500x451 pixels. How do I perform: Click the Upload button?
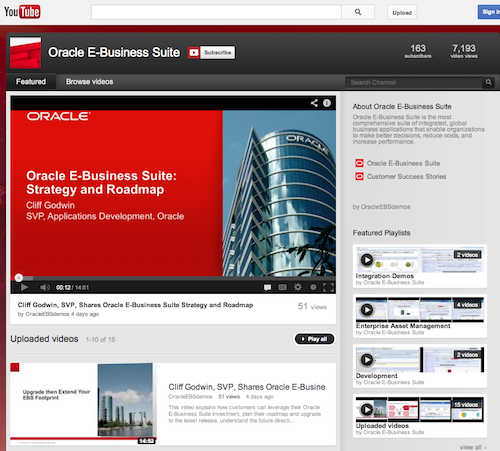tap(402, 13)
